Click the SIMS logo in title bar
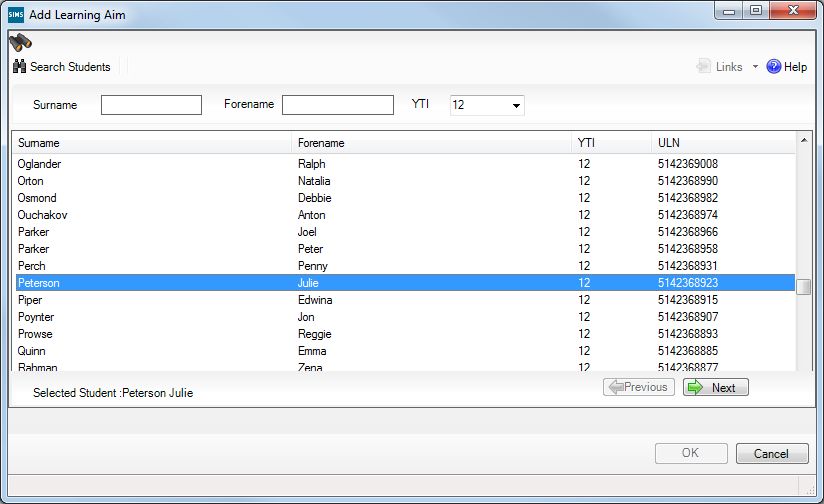The image size is (824, 504). click(x=16, y=15)
